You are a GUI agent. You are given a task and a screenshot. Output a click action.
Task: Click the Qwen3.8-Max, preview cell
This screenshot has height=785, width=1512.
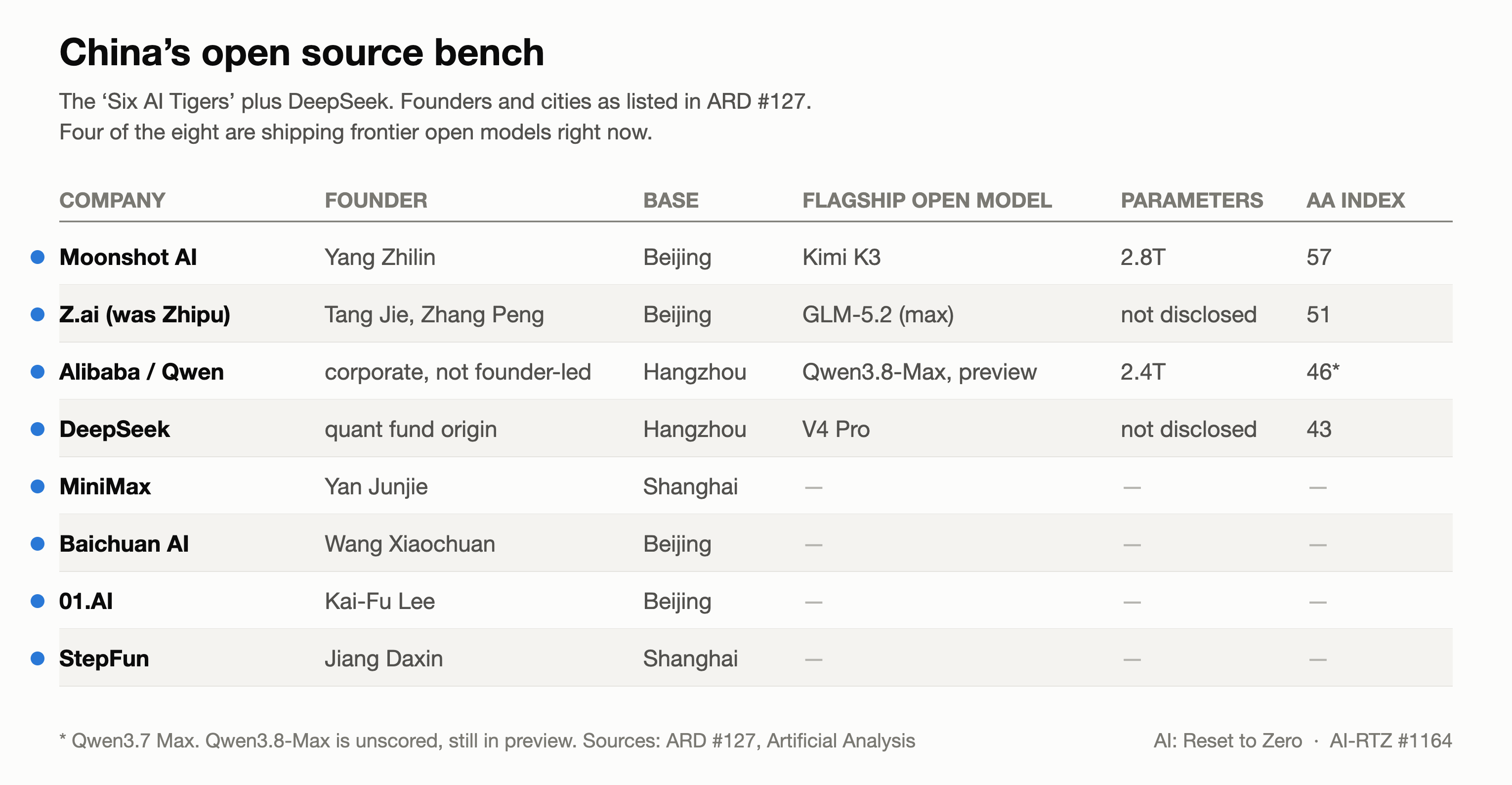click(x=919, y=372)
